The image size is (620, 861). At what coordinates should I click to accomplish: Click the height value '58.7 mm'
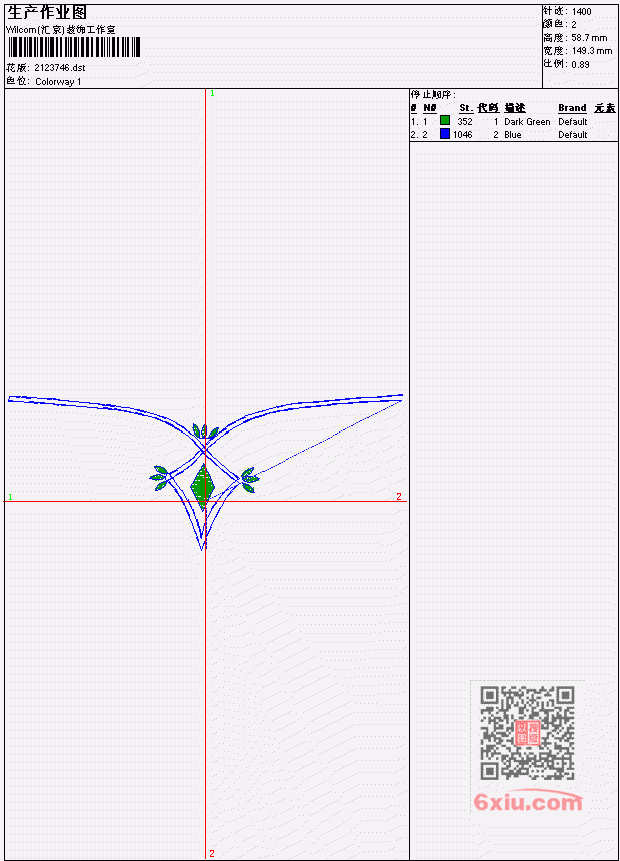pos(589,38)
